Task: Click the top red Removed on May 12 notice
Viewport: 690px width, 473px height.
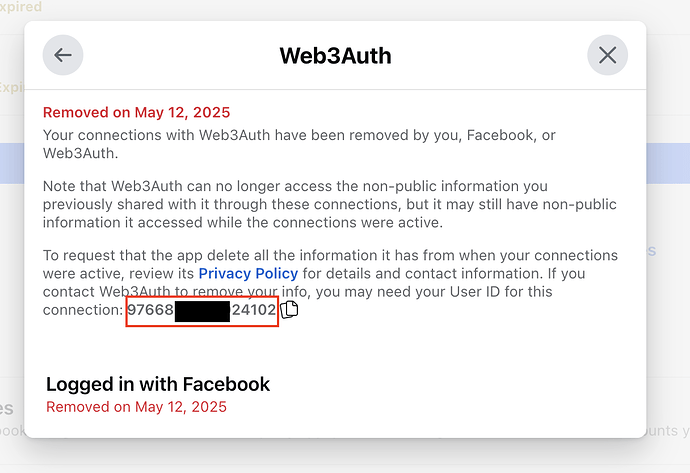Action: [x=136, y=112]
